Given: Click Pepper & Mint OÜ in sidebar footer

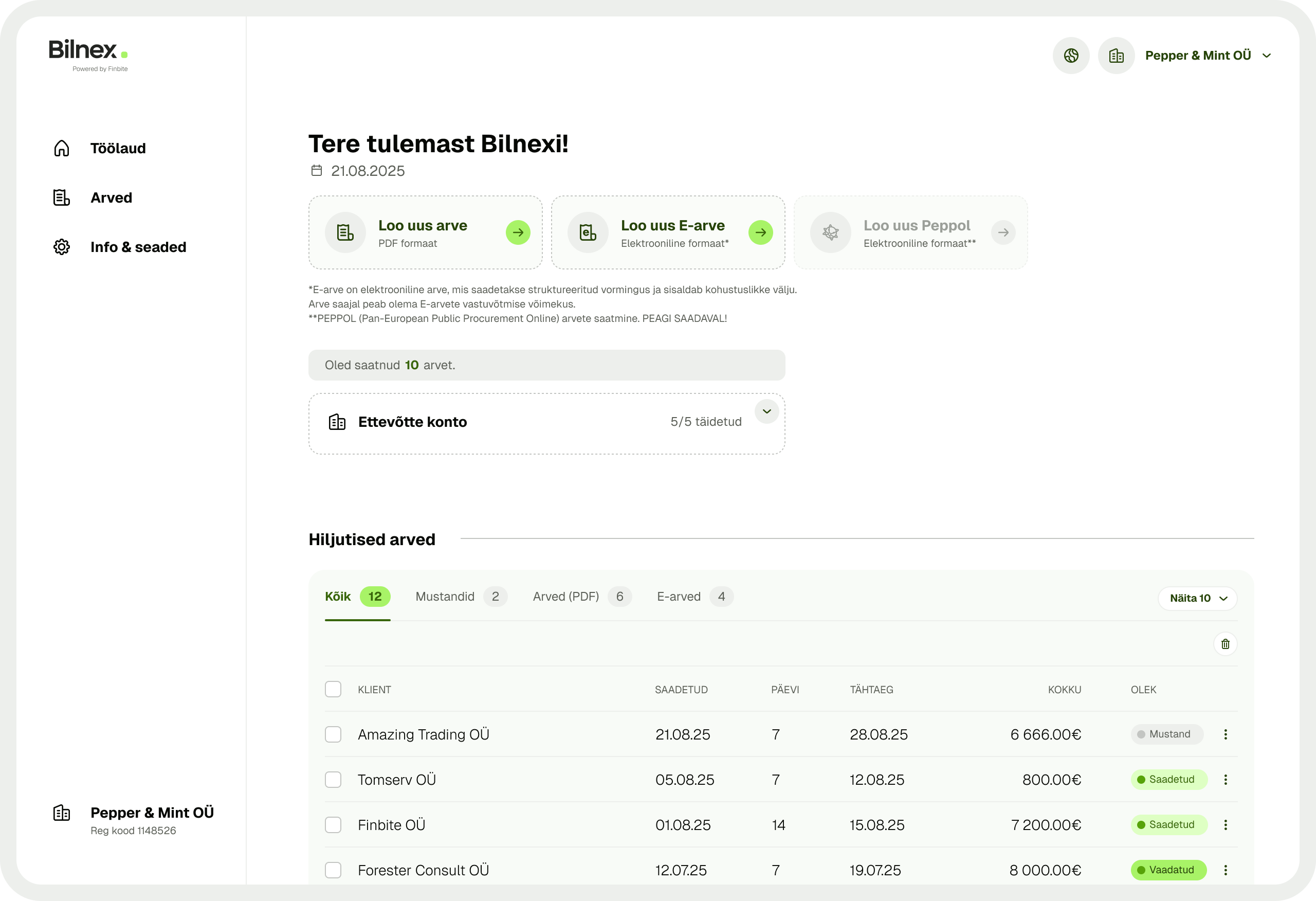Looking at the screenshot, I should (x=152, y=813).
